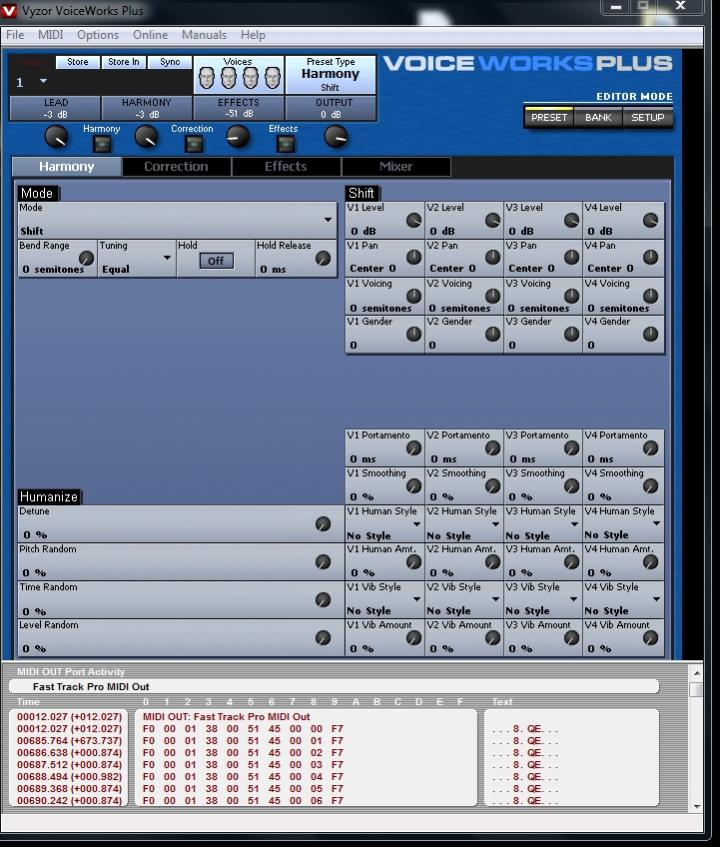Viewport: 720px width, 847px height.
Task: Click the V4 Gender knob
Action: pos(650,334)
